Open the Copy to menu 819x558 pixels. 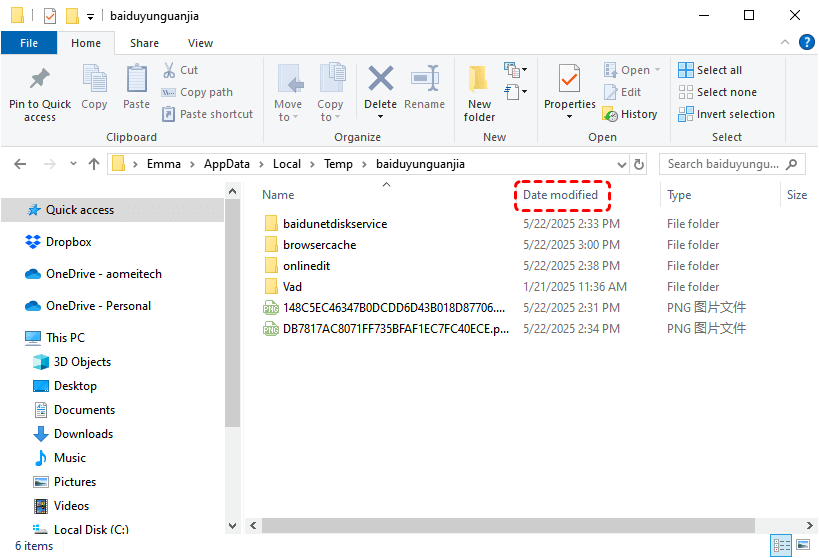tap(330, 93)
